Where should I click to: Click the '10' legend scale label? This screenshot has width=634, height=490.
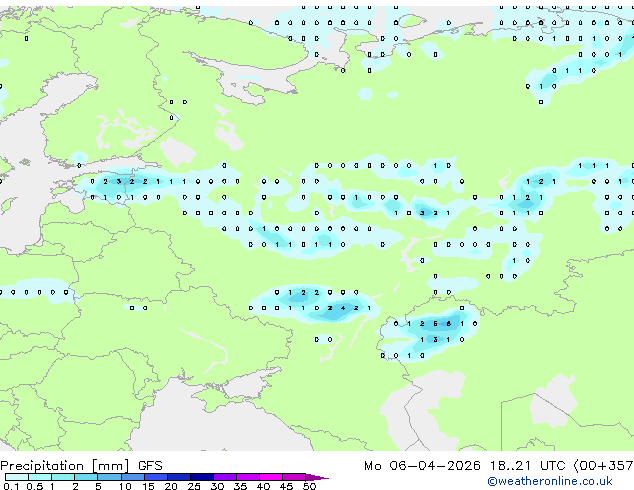(125, 486)
